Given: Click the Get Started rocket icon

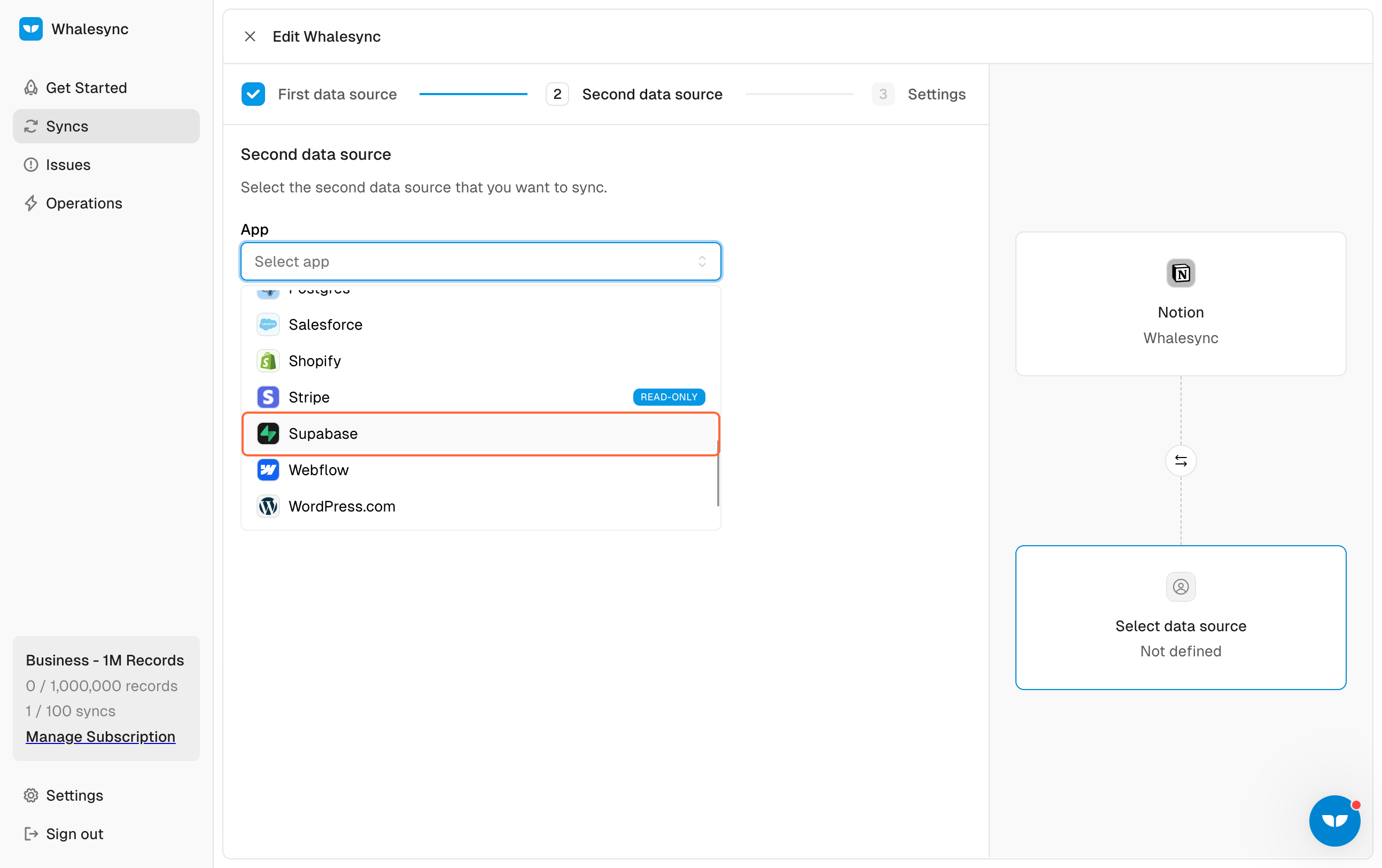Looking at the screenshot, I should tap(31, 87).
